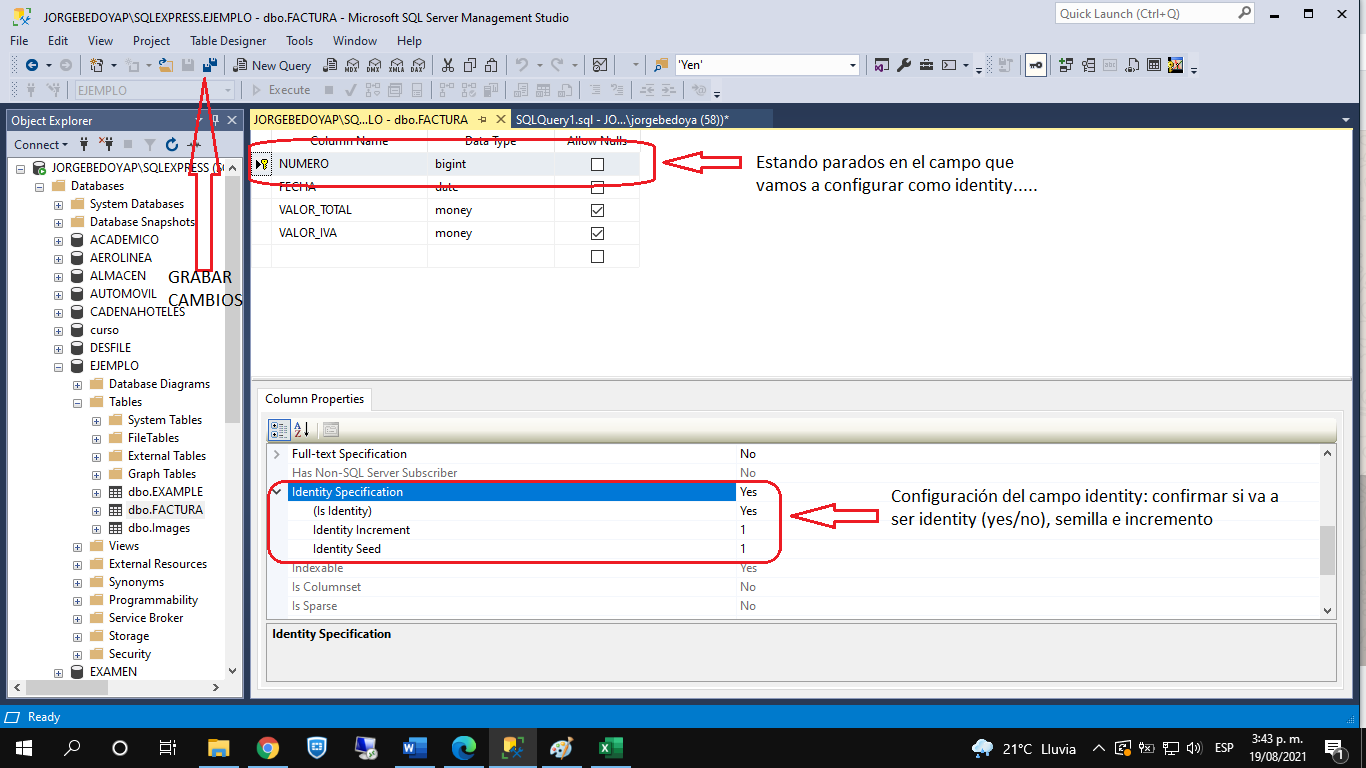
Task: Toggle the Set Primary Key icon
Action: [1037, 65]
